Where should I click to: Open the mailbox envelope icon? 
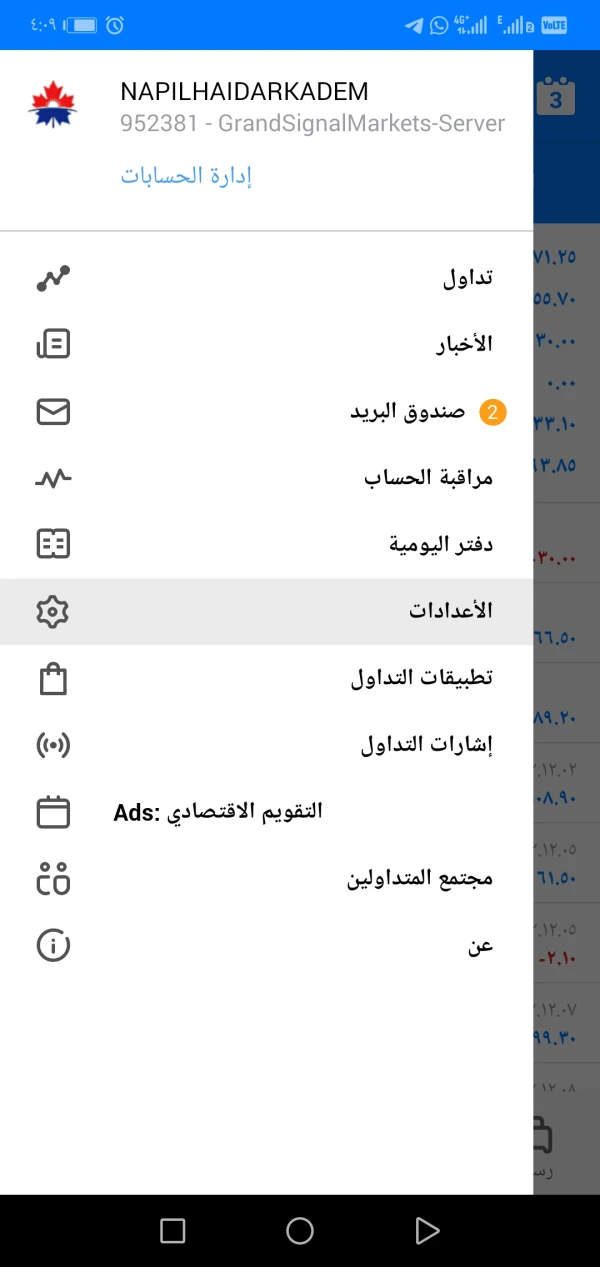coord(53,412)
